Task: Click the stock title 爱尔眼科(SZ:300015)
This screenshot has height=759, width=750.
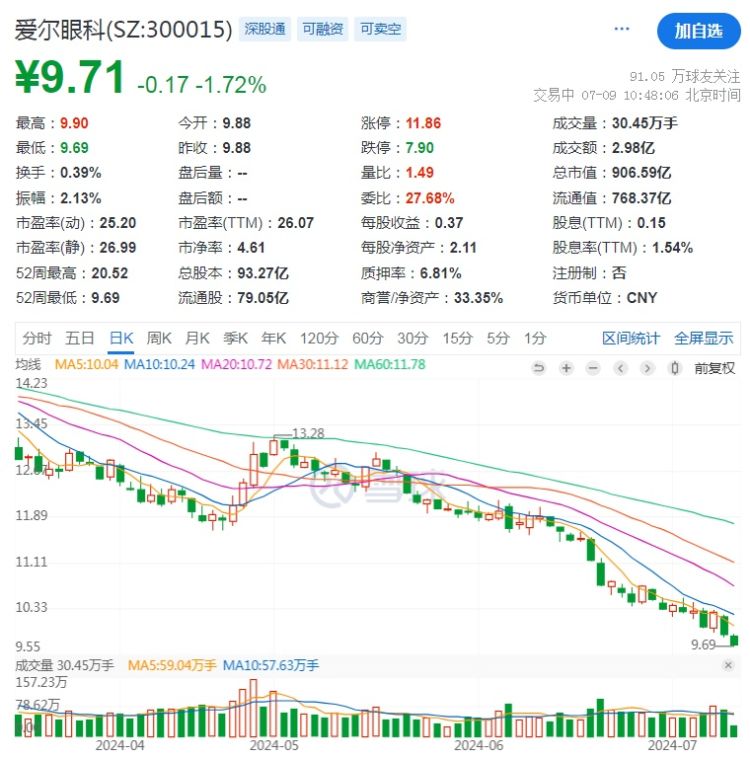Action: coord(123,30)
